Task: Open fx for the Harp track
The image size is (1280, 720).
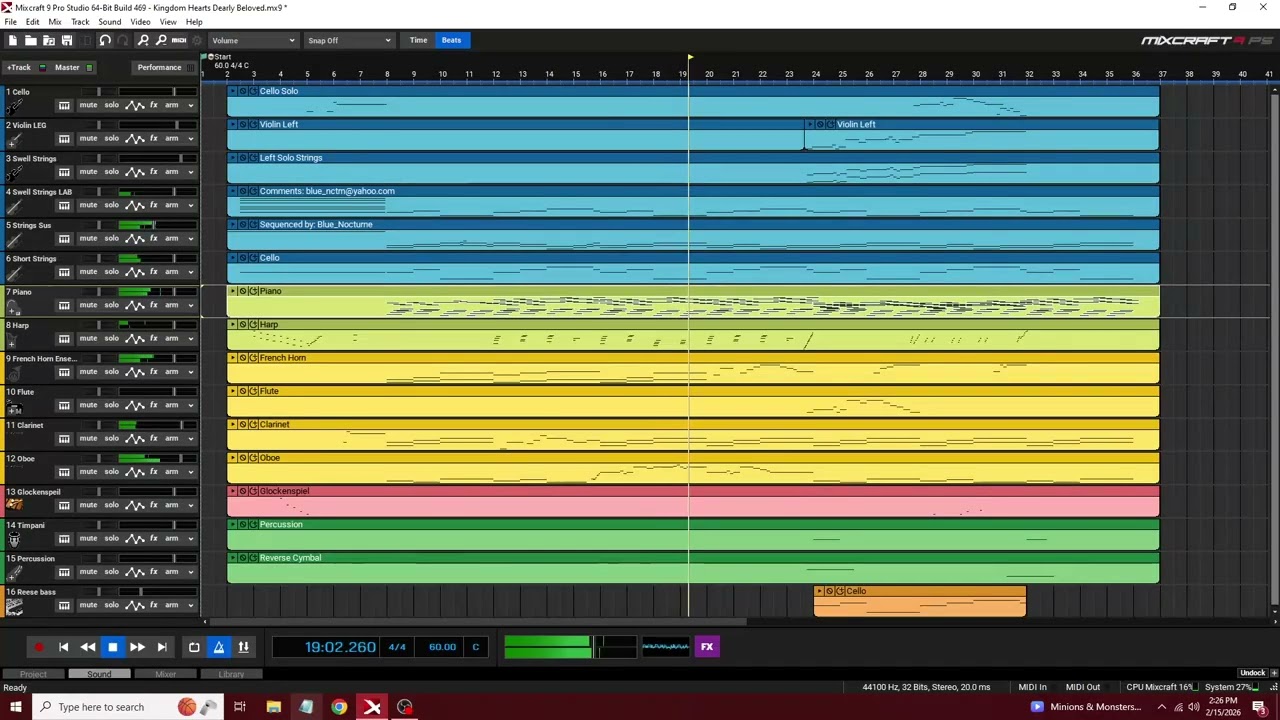Action: pyautogui.click(x=154, y=338)
